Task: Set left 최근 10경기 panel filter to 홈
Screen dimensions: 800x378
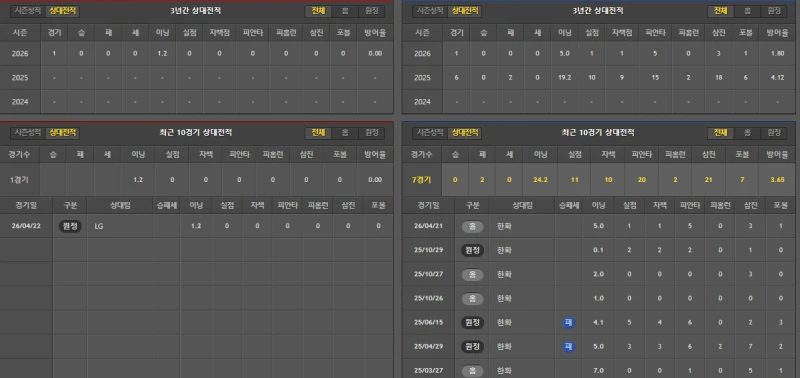Action: coord(345,133)
